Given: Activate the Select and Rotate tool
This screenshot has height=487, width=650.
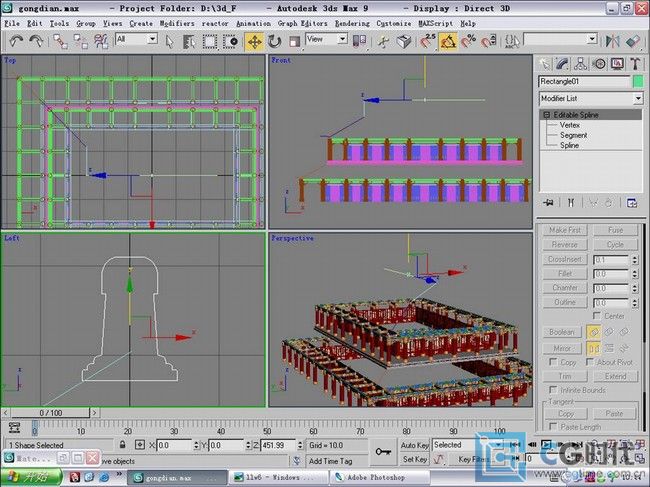Looking at the screenshot, I should (x=274, y=41).
